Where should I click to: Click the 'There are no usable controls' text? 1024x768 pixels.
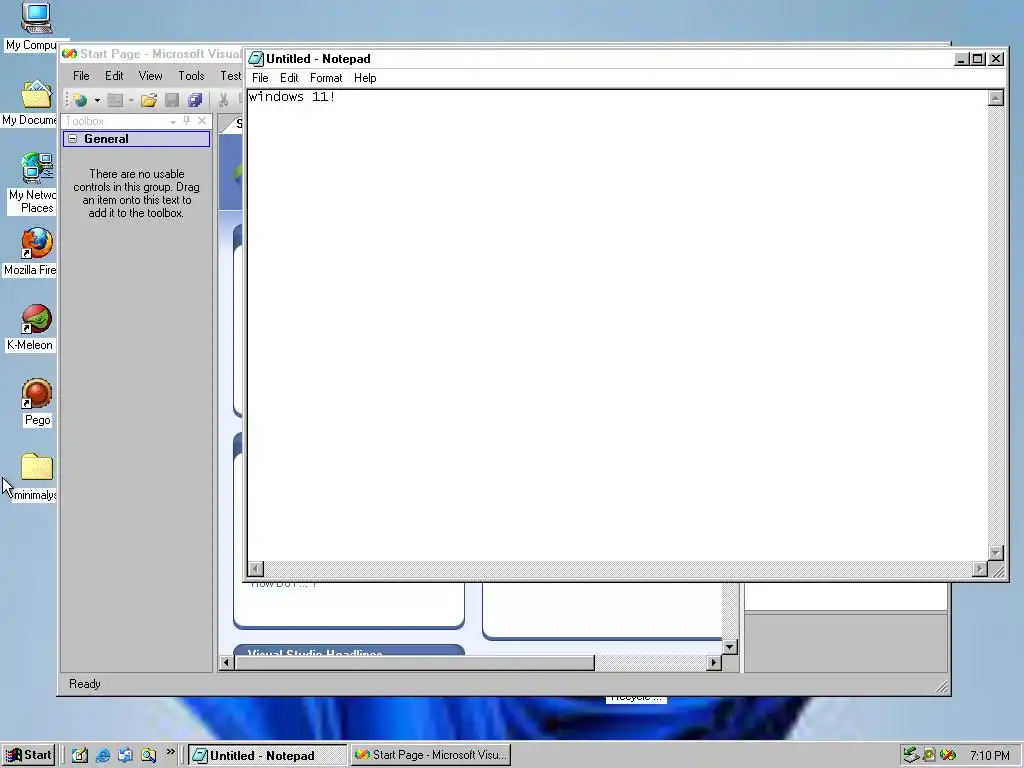136,193
